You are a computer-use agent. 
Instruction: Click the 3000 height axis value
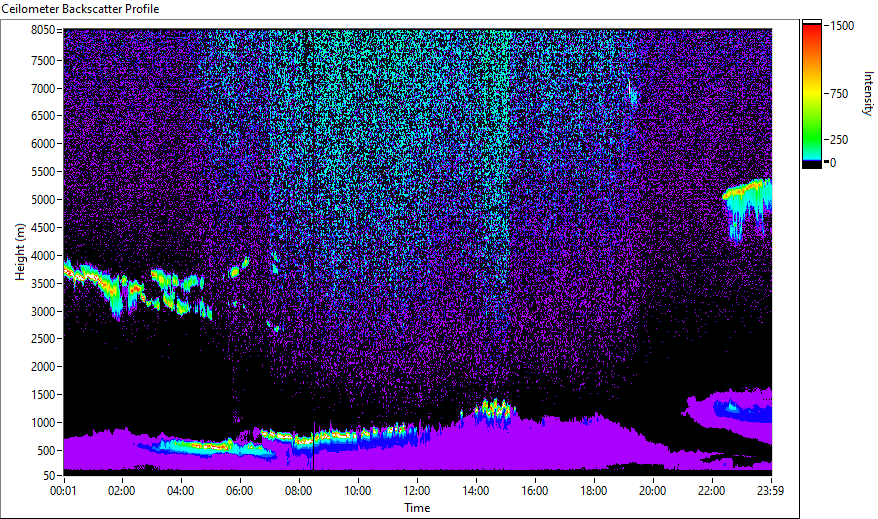(43, 312)
